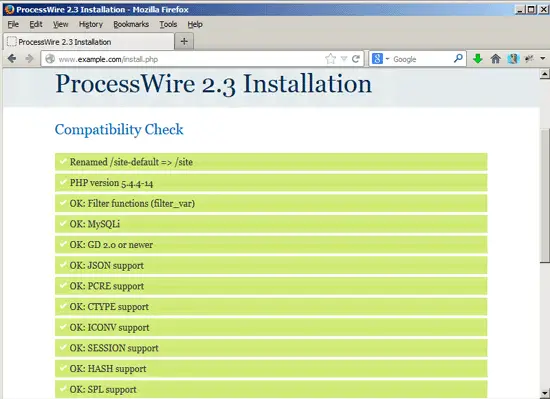Screen dimensions: 550x399
Task: Open the Help menu
Action: (x=195, y=24)
